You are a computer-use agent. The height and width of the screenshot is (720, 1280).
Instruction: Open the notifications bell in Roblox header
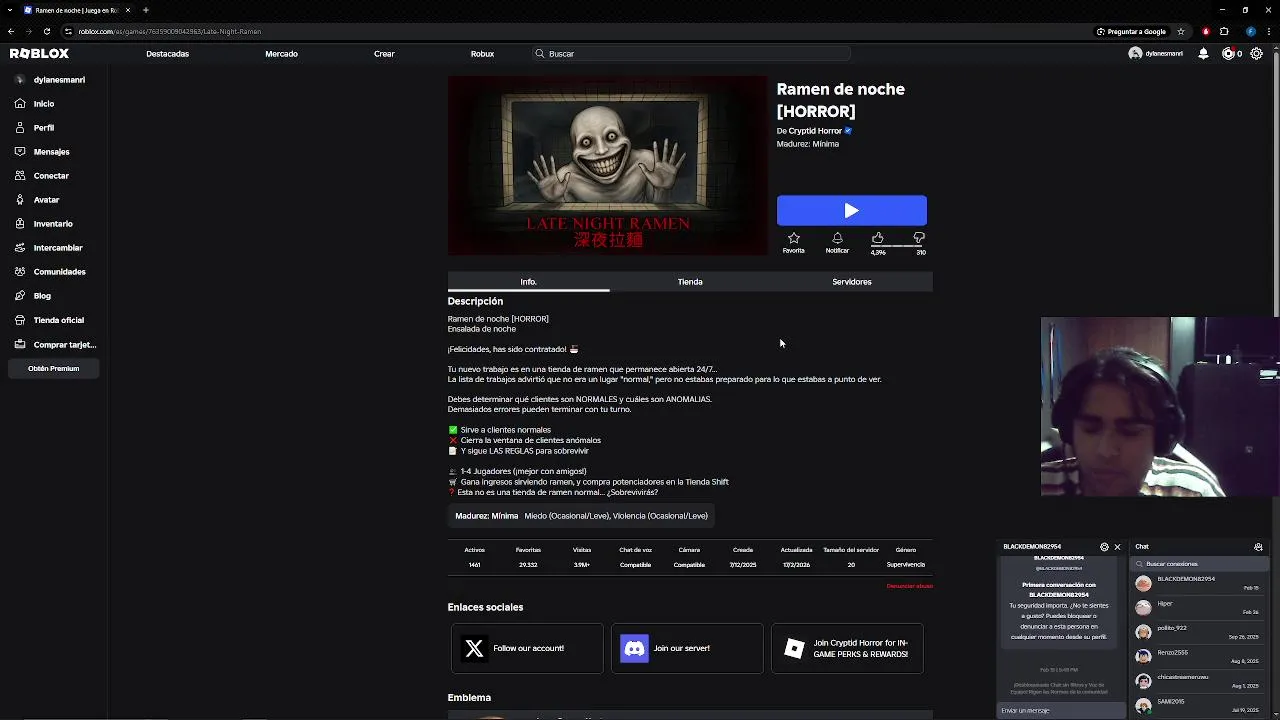click(x=1203, y=54)
